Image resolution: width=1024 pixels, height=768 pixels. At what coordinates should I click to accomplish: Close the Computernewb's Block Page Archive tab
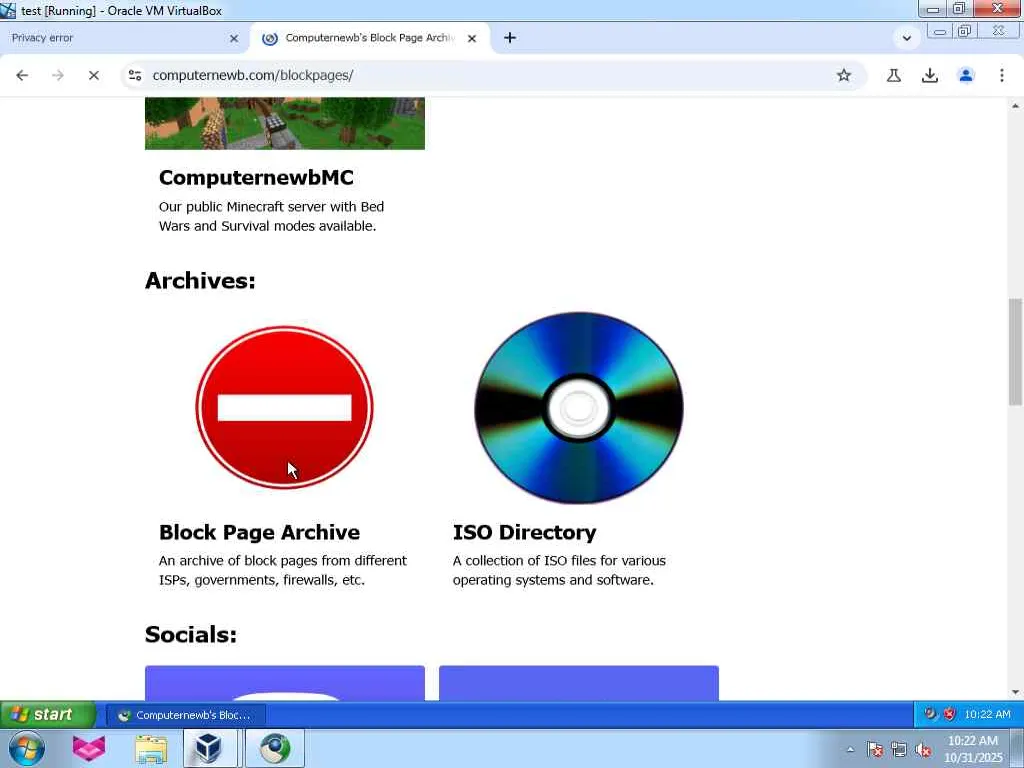click(472, 39)
